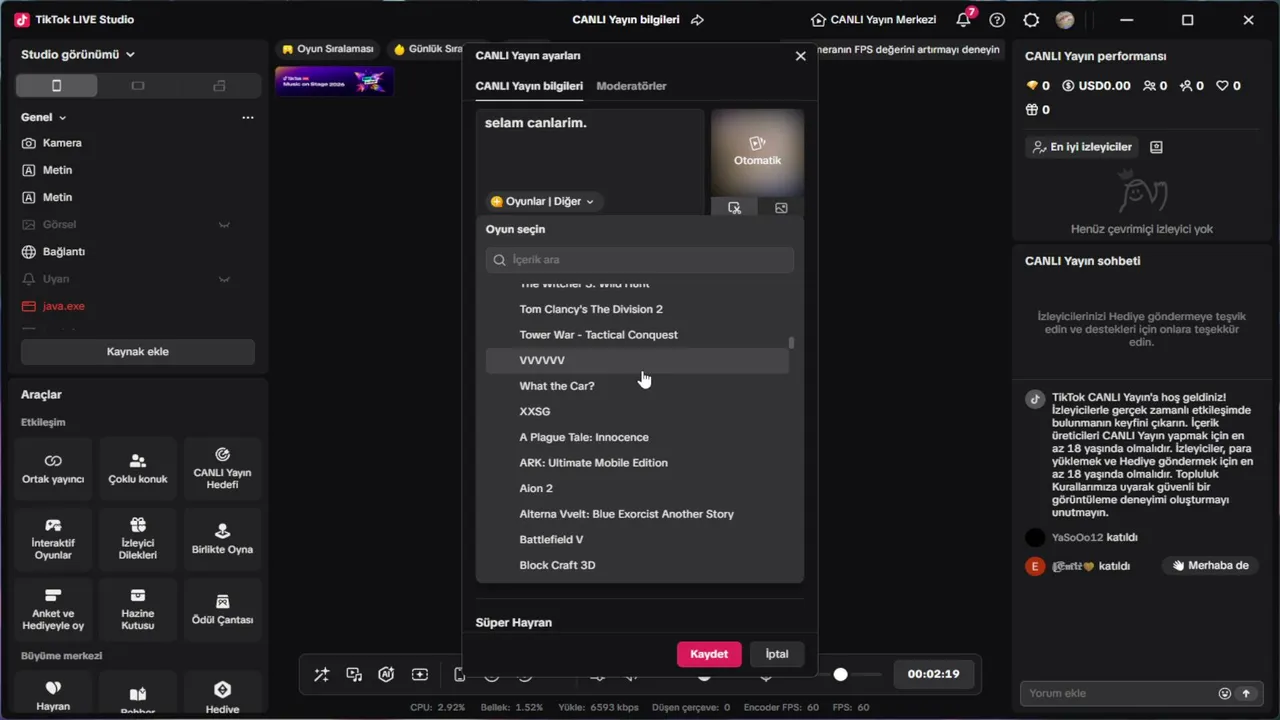
Task: Open the Hazine Kutusu tool
Action: (138, 609)
